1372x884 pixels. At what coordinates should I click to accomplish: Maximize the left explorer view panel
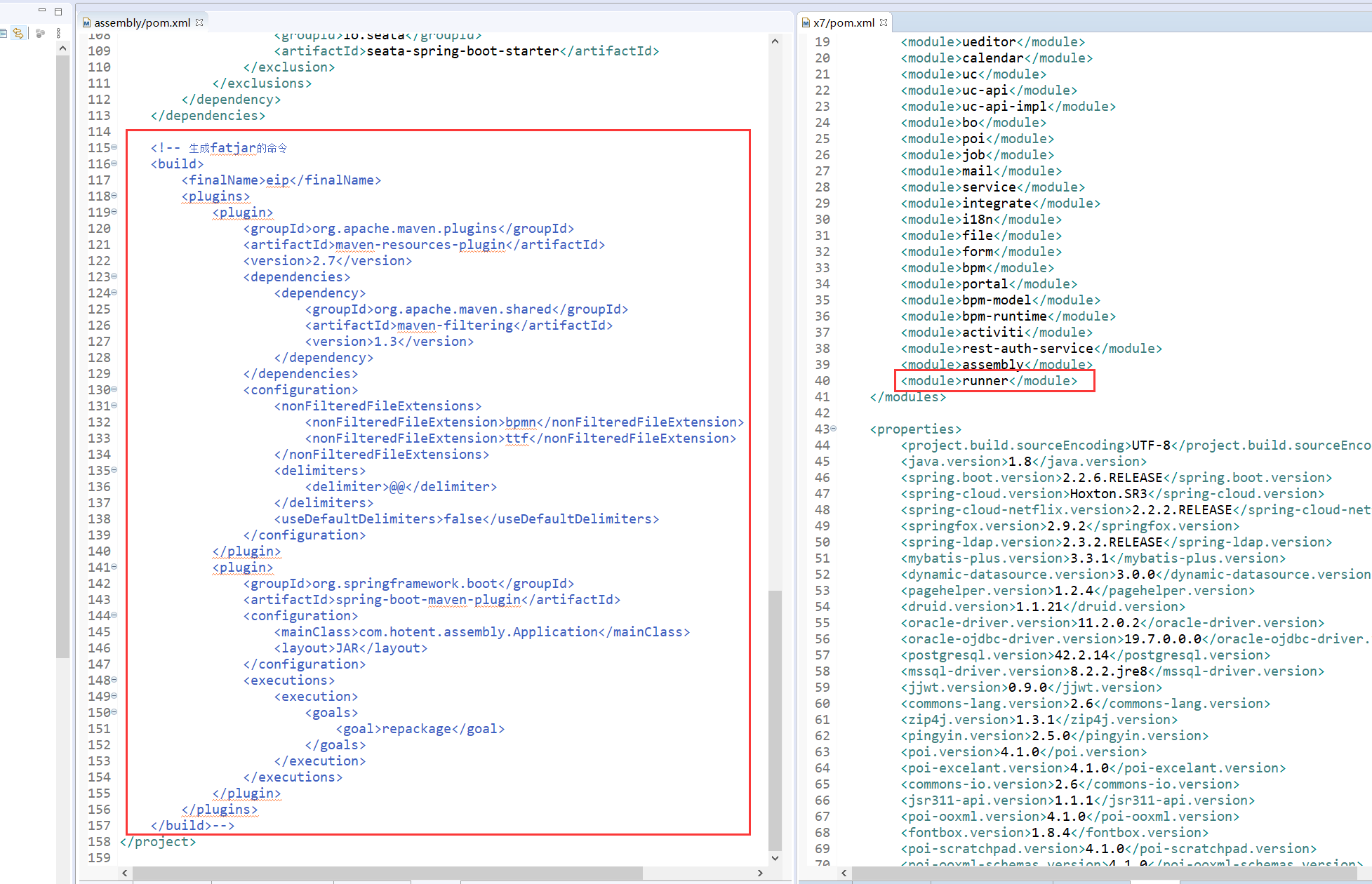(x=58, y=11)
